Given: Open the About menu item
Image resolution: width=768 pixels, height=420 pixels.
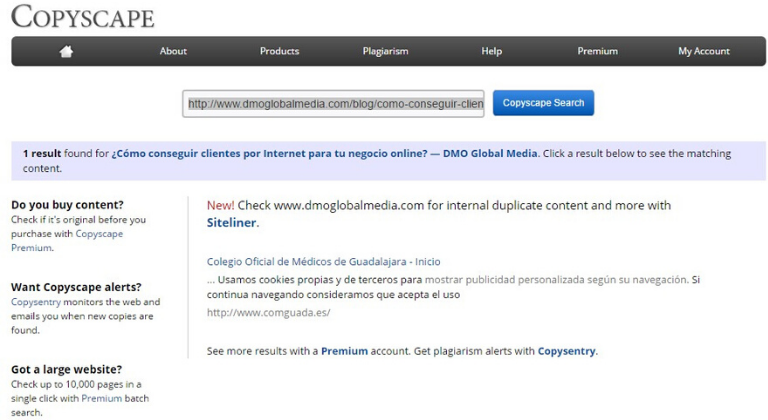Looking at the screenshot, I should 173,51.
